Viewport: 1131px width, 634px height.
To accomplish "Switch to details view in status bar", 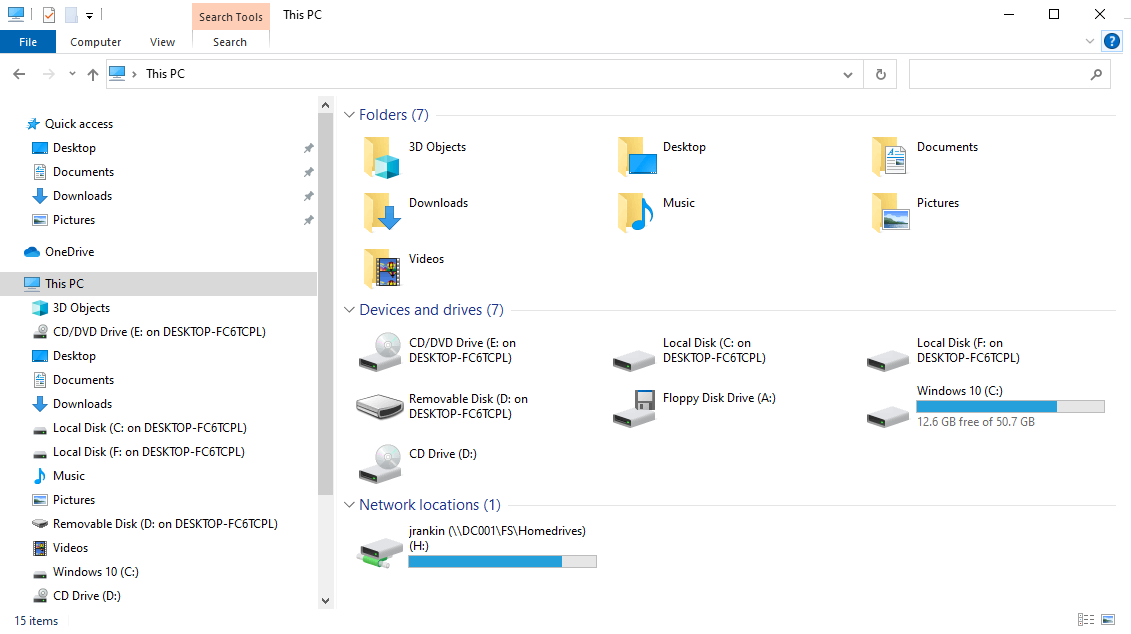I will coord(1086,621).
